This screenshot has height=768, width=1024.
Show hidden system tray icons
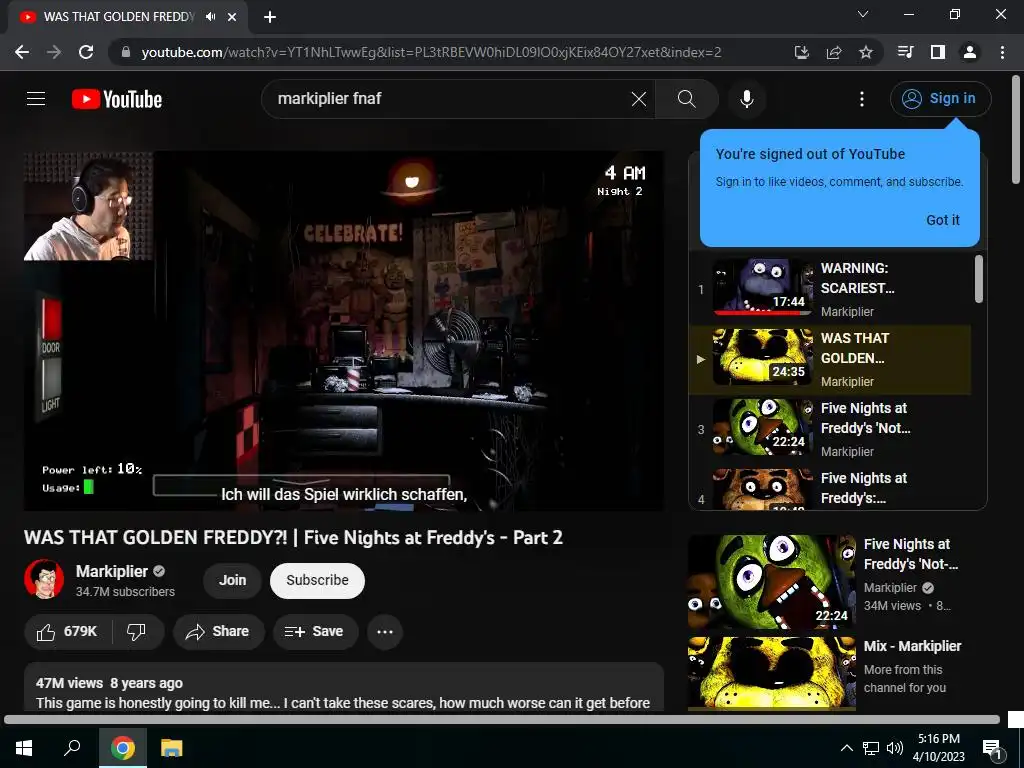click(x=846, y=748)
